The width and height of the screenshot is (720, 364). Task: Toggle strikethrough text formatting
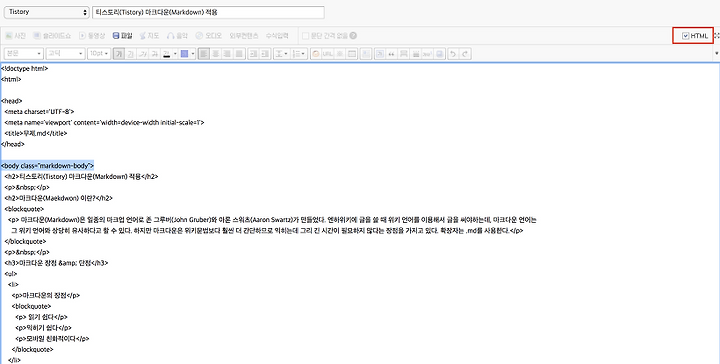[155, 54]
